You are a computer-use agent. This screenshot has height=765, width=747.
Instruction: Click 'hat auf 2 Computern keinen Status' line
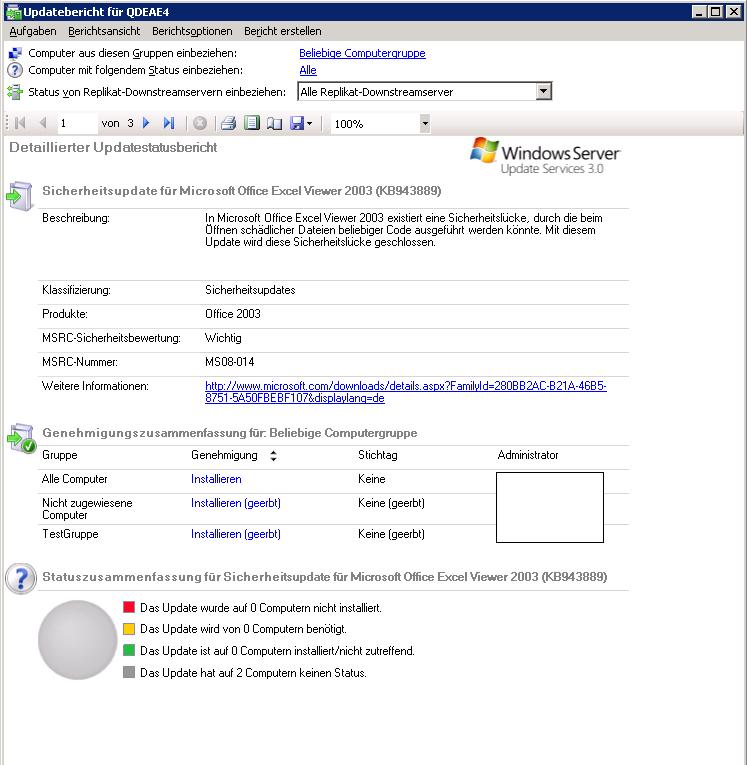253,673
